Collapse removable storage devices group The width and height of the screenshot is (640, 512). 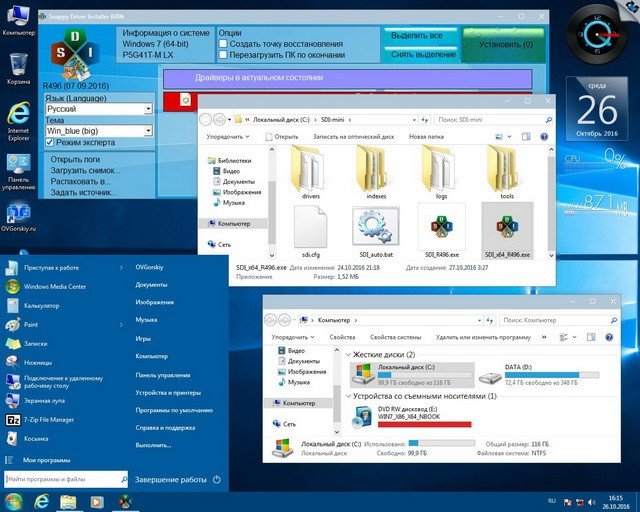click(x=348, y=396)
